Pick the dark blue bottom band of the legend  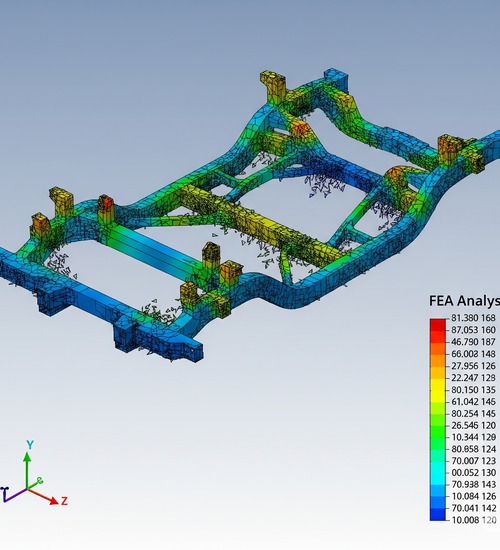[438, 515]
